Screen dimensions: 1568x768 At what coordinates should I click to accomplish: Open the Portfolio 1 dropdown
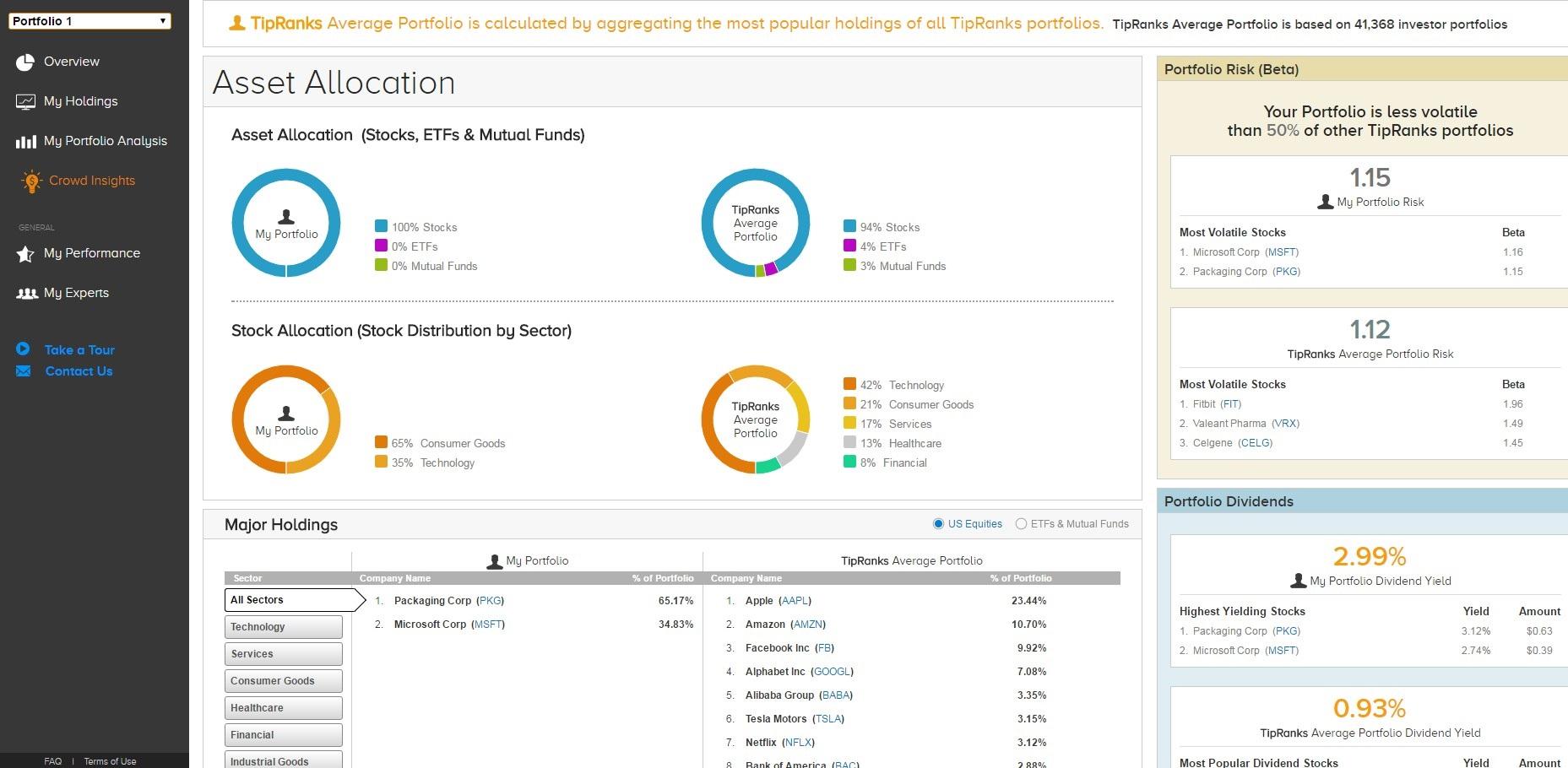tap(90, 21)
